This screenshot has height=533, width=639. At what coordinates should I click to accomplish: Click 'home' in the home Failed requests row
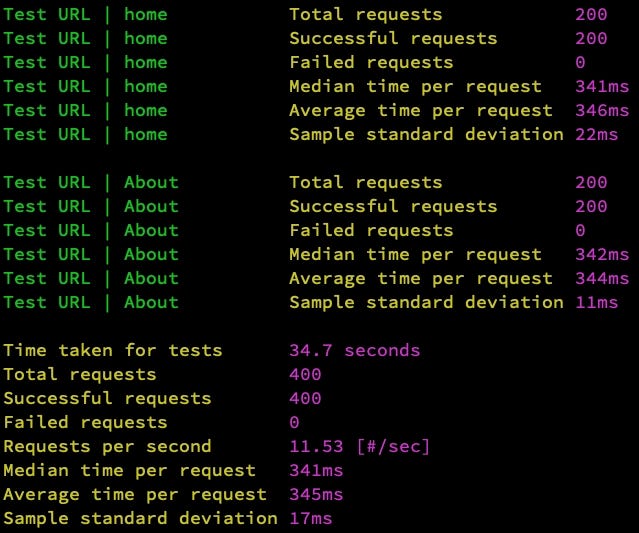point(146,63)
